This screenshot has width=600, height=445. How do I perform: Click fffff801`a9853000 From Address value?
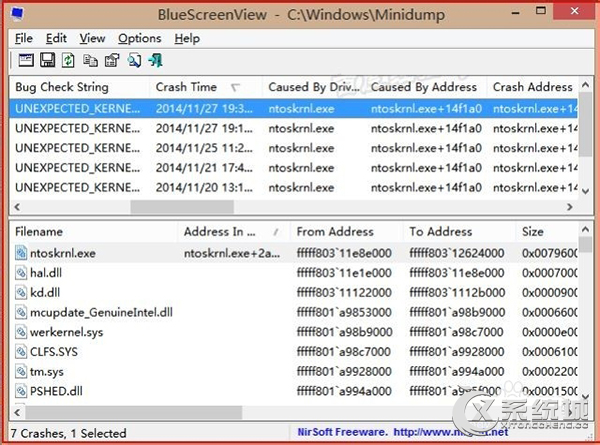pos(344,313)
